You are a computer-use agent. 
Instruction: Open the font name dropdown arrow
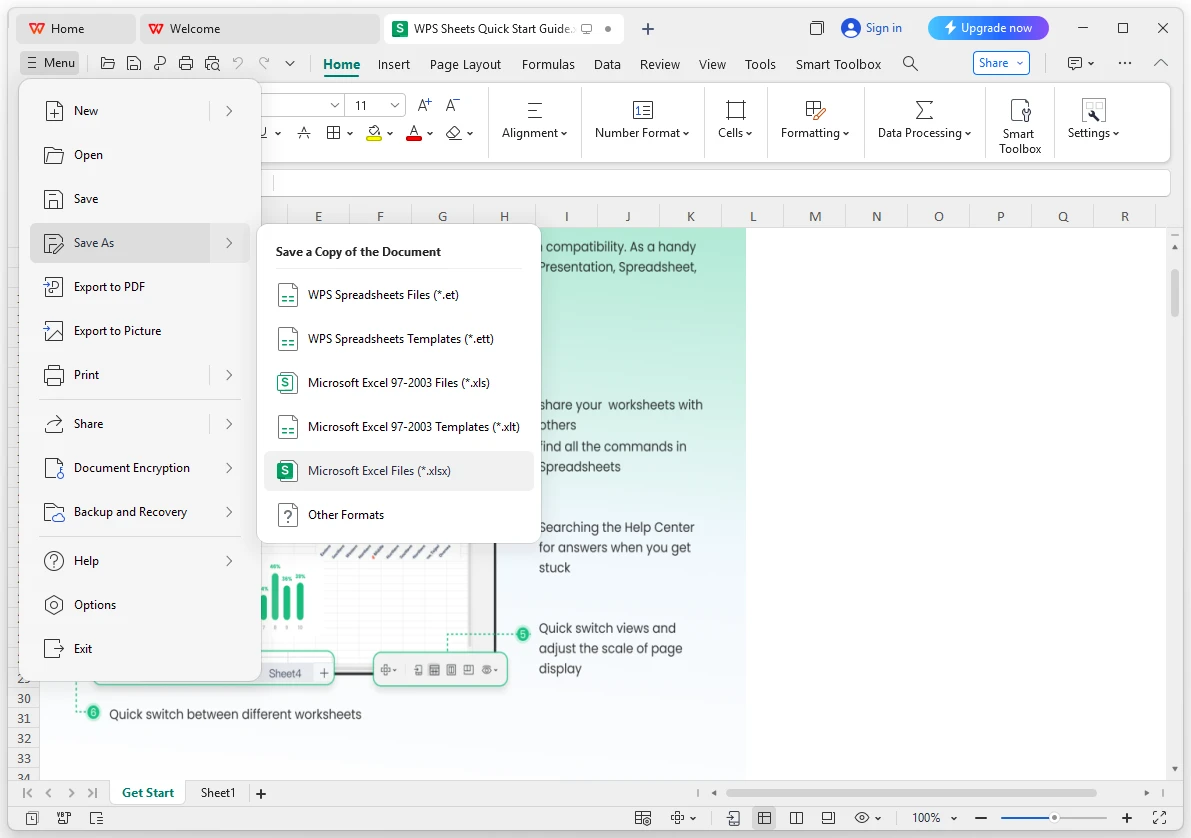pos(334,105)
